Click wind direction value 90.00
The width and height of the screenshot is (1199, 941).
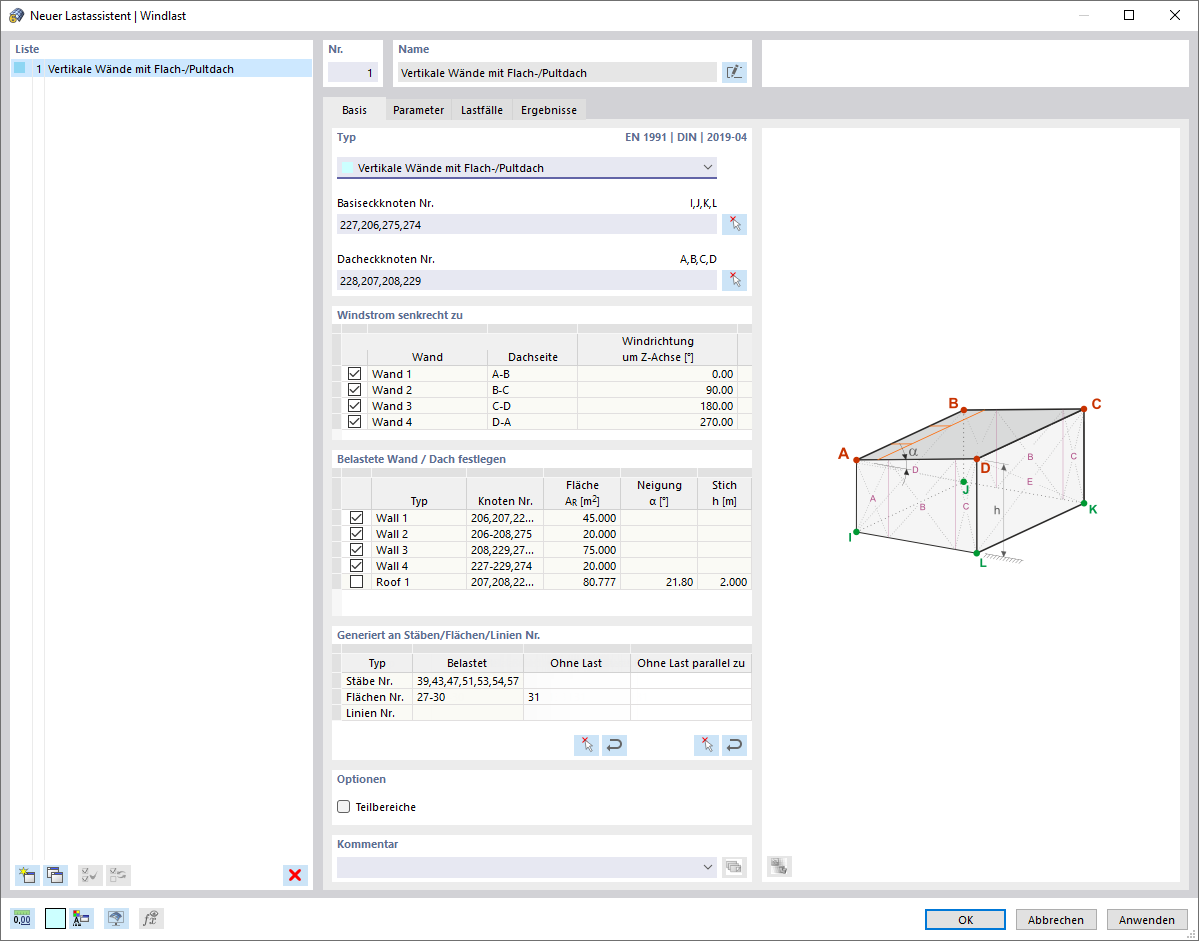[x=658, y=390]
